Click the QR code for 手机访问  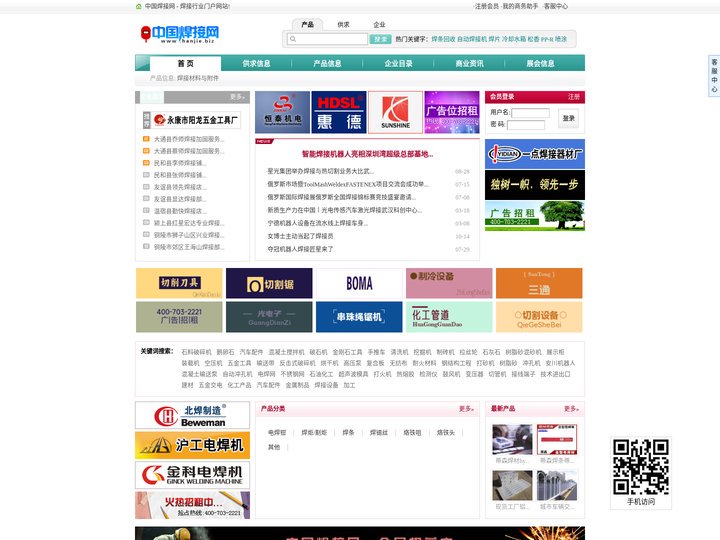[641, 467]
